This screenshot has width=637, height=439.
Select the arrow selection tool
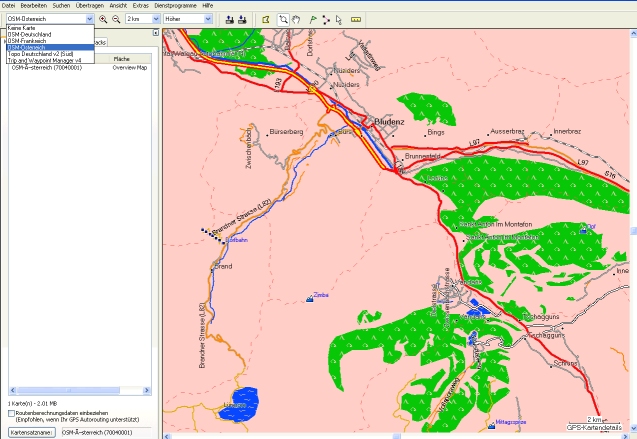click(x=339, y=19)
